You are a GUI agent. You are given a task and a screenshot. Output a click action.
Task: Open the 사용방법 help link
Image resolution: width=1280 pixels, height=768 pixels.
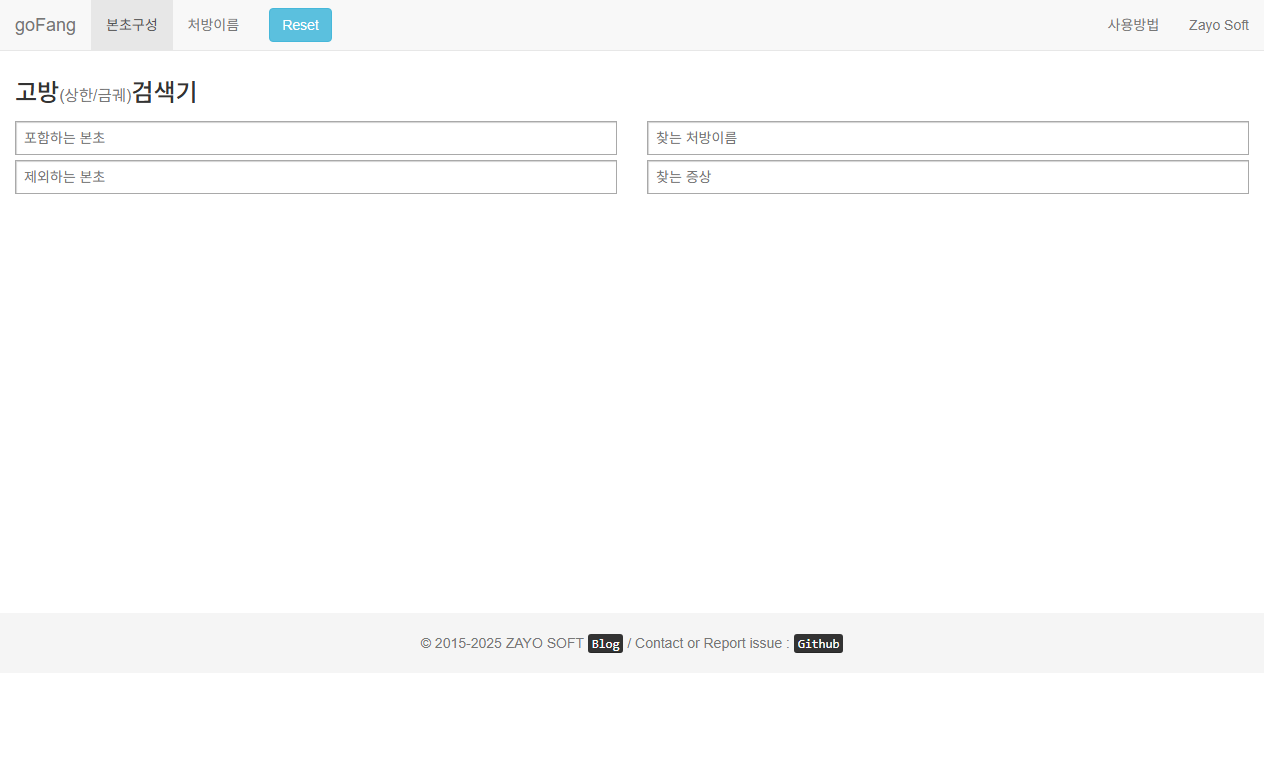click(x=1133, y=25)
